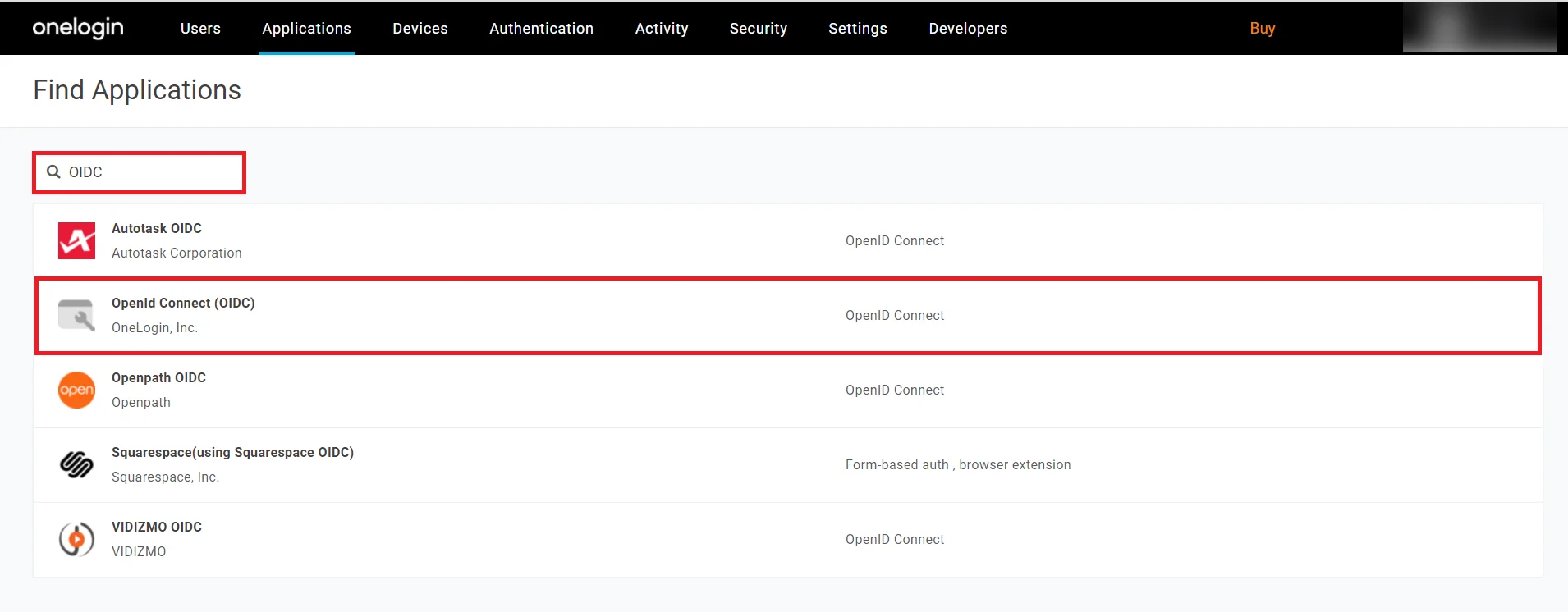
Task: Click the orange Buy link
Action: click(x=1262, y=28)
